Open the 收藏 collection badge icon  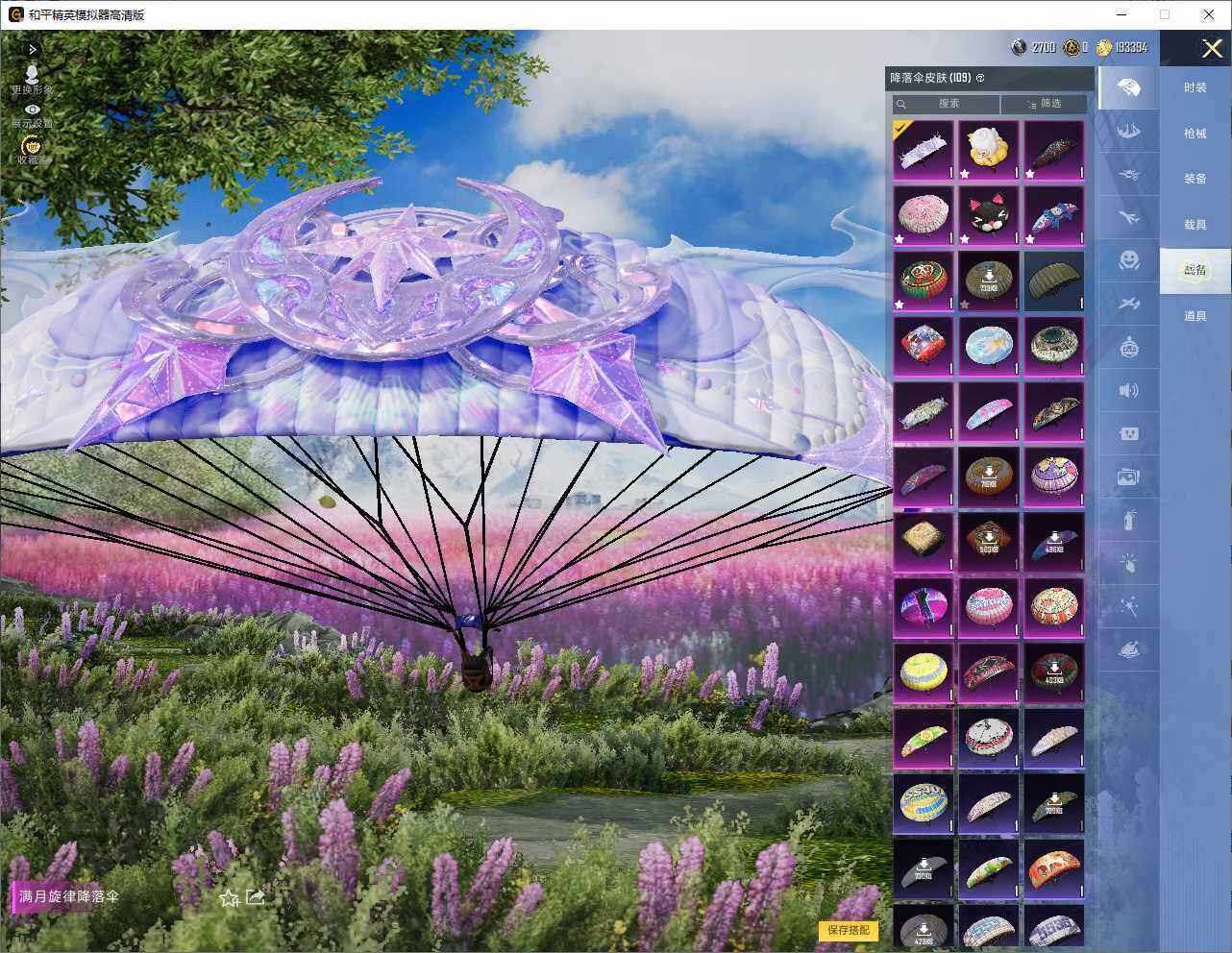(32, 150)
